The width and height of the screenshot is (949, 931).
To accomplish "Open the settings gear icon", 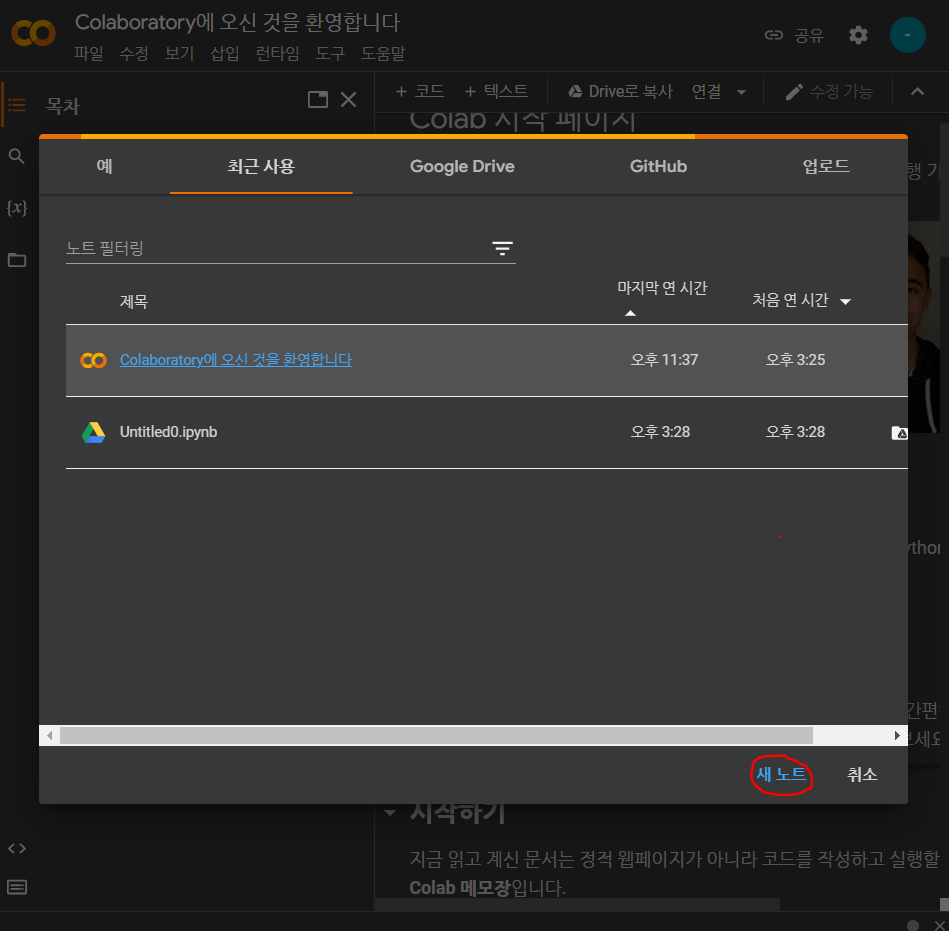I will [858, 35].
